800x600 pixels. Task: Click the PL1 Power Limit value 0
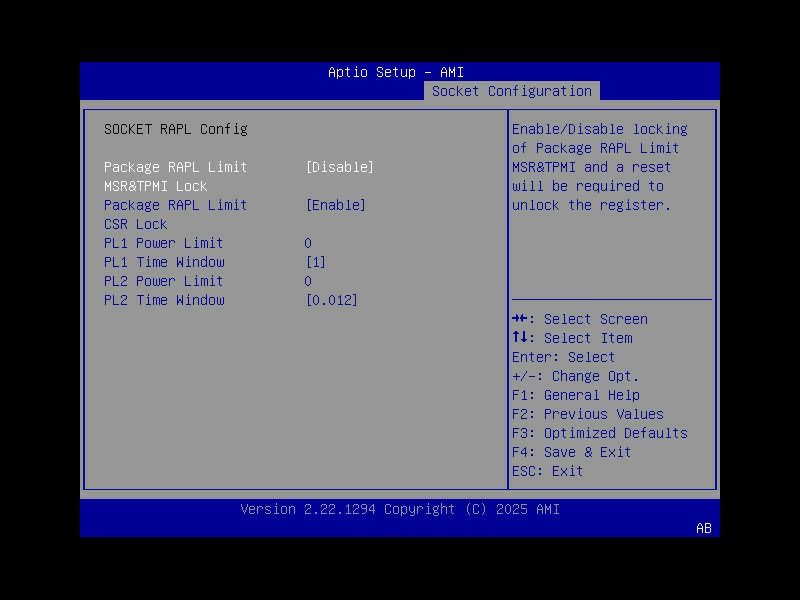[x=308, y=243]
